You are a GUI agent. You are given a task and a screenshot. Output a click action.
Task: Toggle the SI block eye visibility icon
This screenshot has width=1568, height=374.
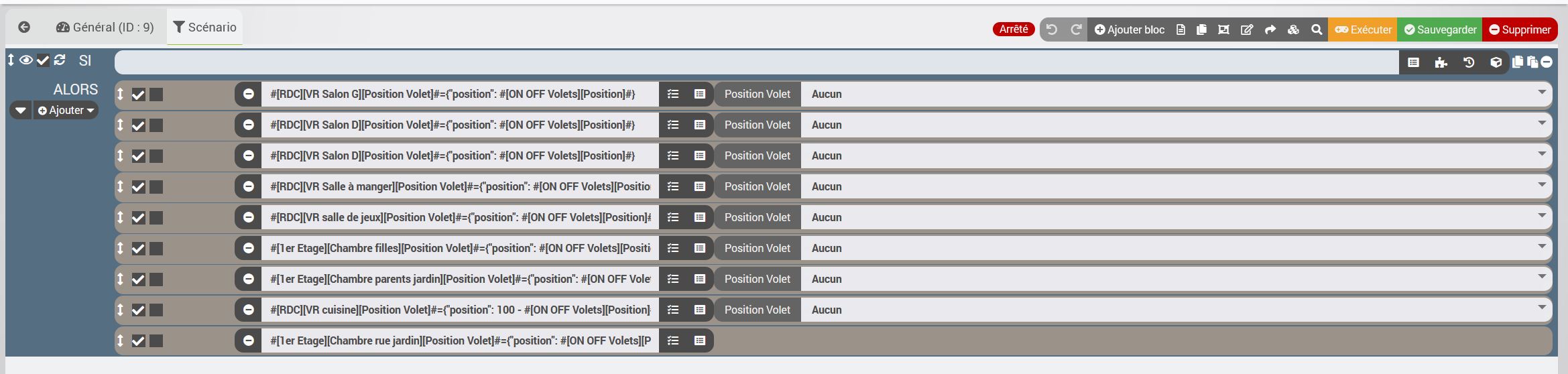(x=26, y=60)
